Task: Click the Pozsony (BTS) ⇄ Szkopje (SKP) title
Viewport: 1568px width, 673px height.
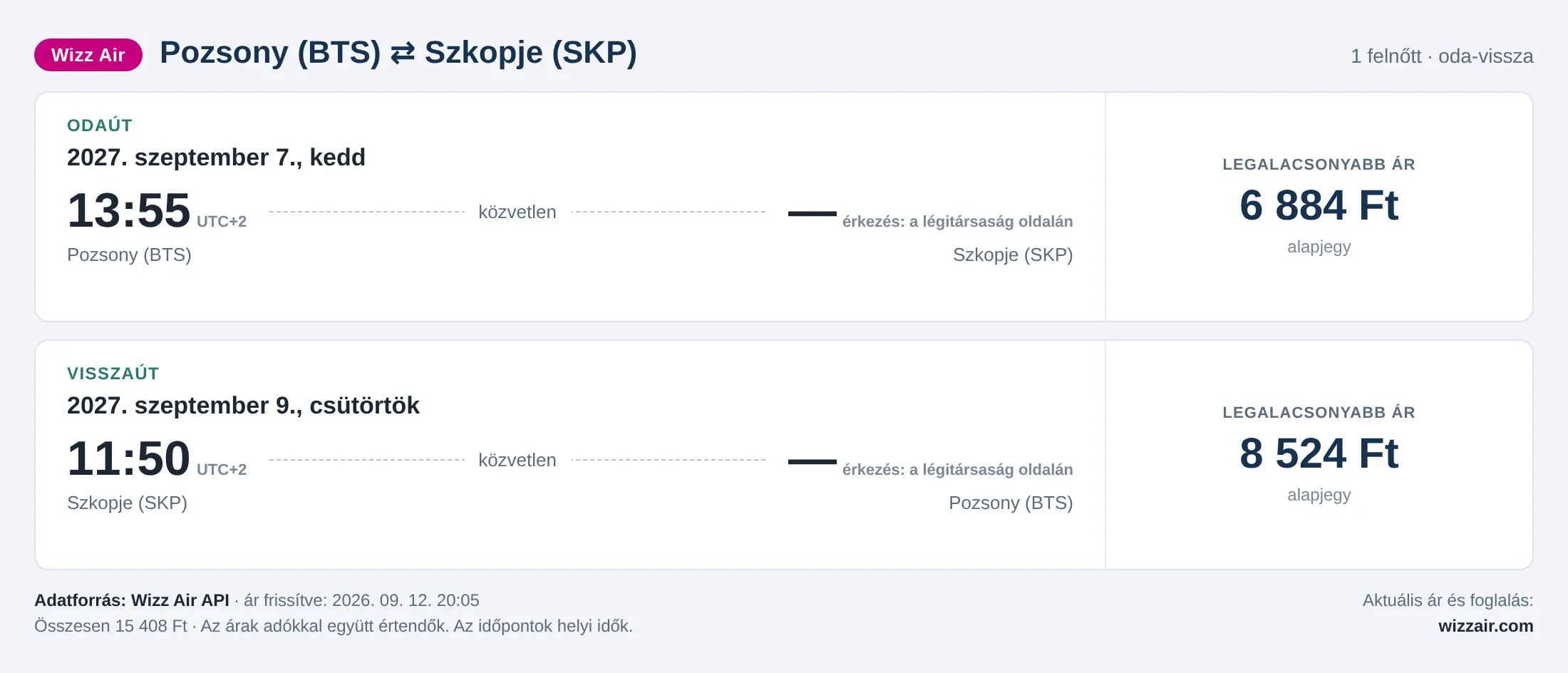Action: [398, 53]
